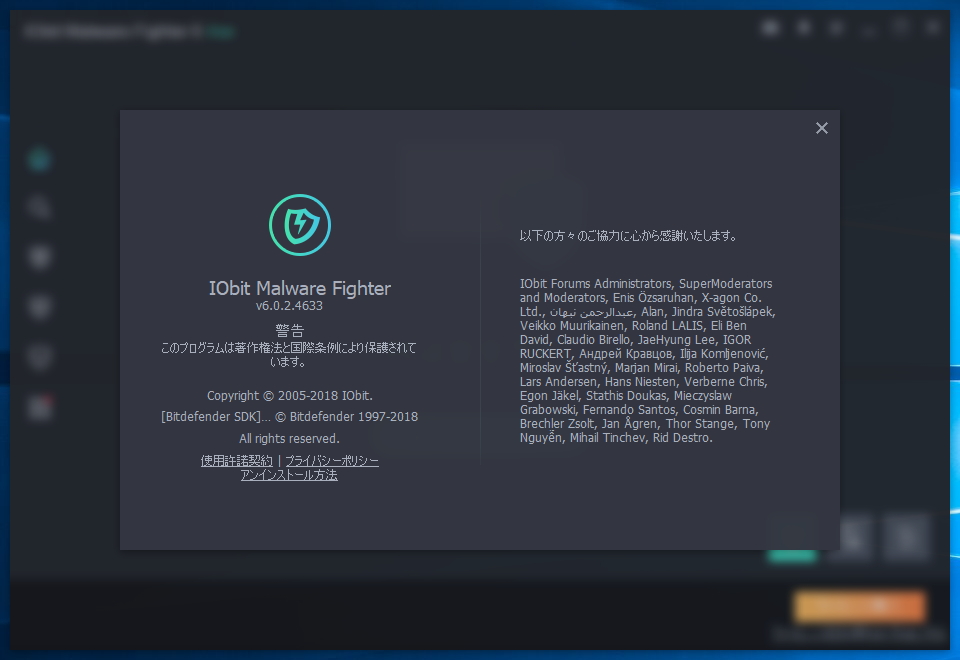Open the Action Center icon with red notification dot

pyautogui.click(x=39, y=407)
